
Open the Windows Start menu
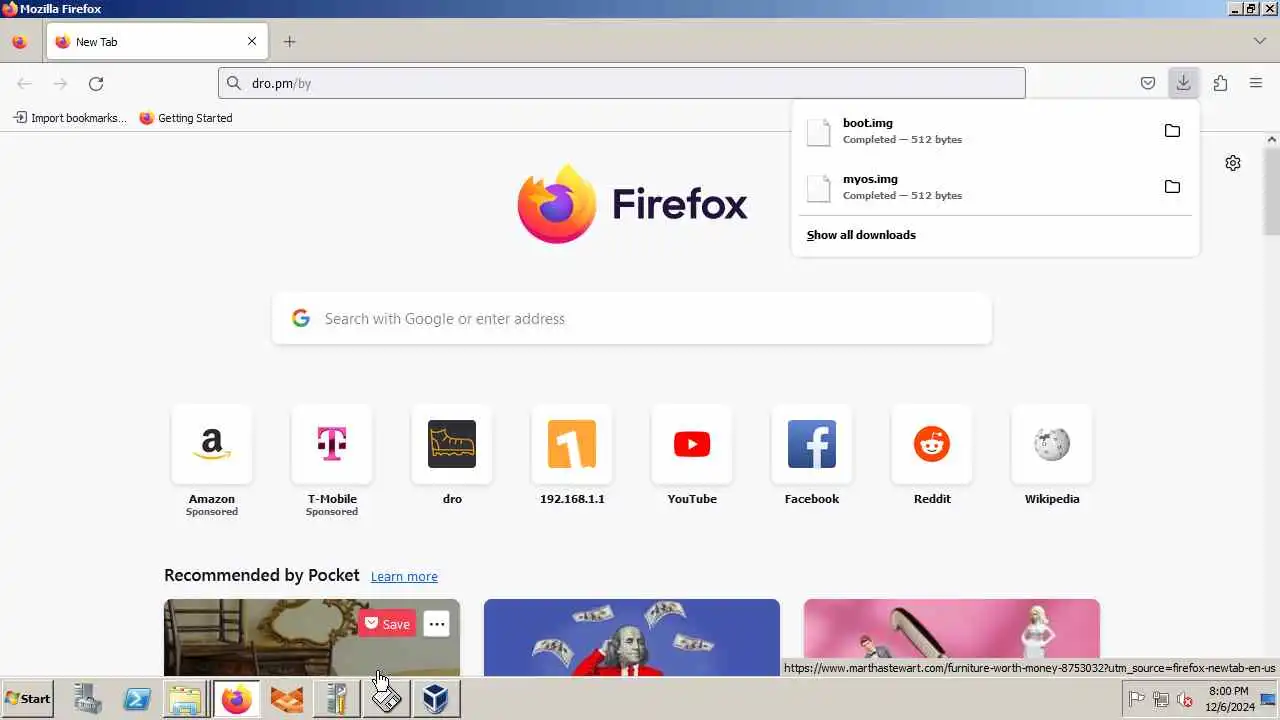click(x=28, y=699)
